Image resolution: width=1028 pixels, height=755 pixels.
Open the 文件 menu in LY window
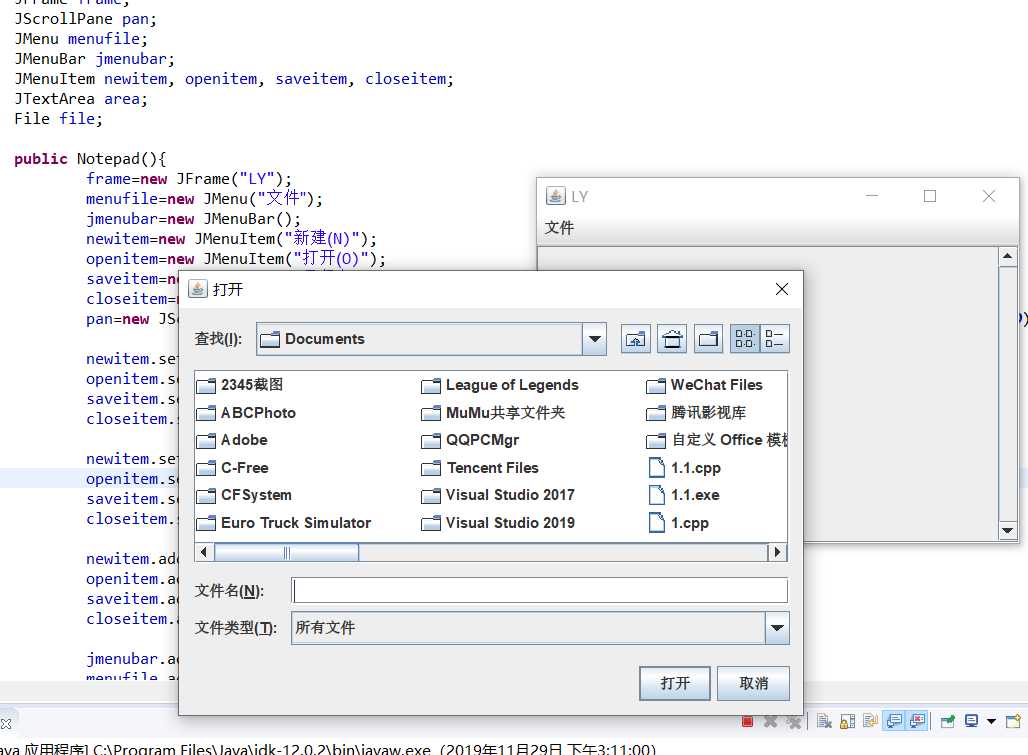(x=559, y=228)
